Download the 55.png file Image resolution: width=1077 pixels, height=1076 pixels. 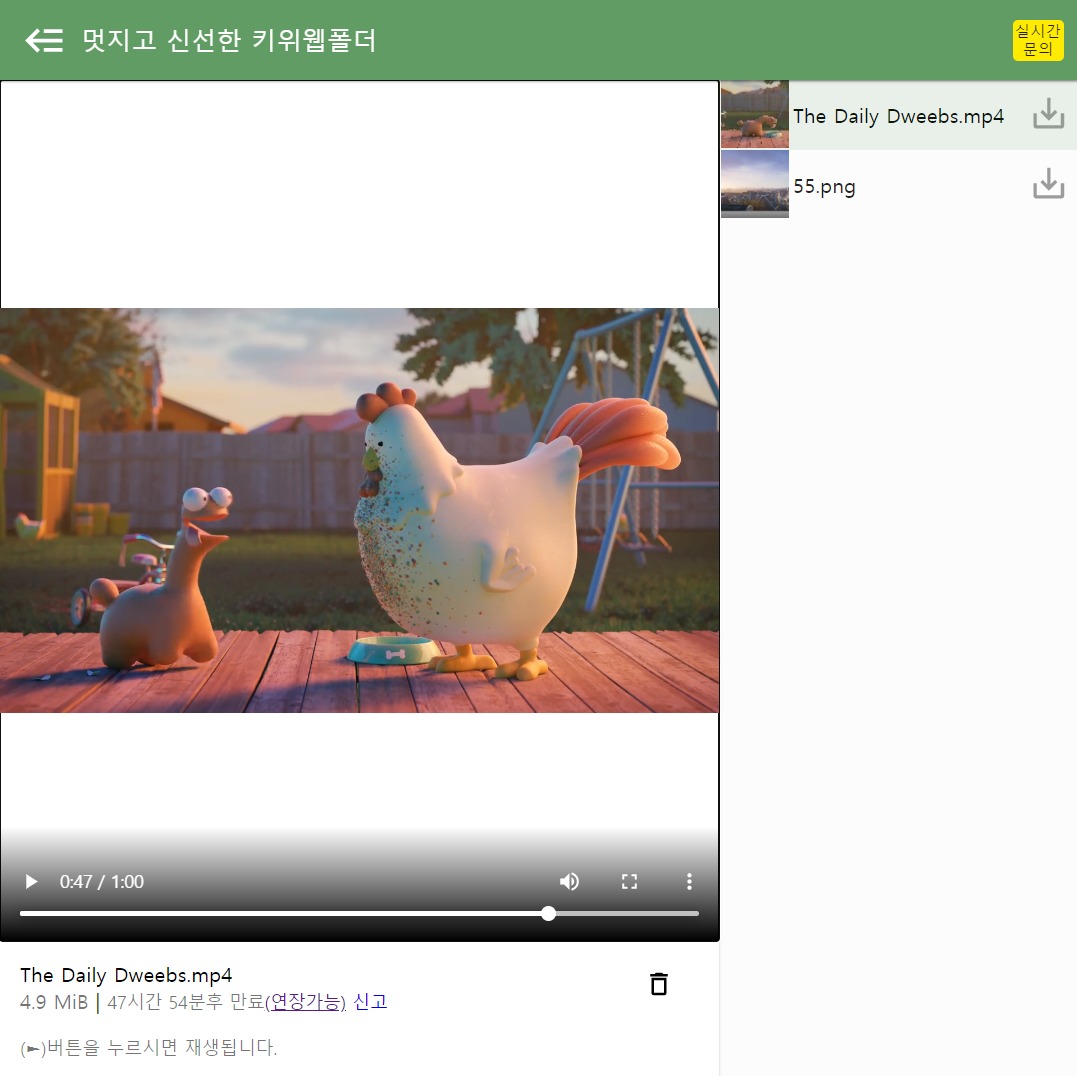tap(1048, 184)
